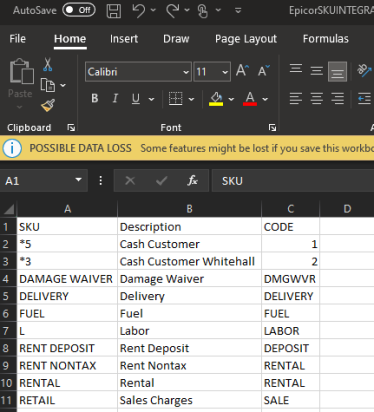374x412 pixels.
Task: Select the row 4 header
Action: [x=8, y=279]
